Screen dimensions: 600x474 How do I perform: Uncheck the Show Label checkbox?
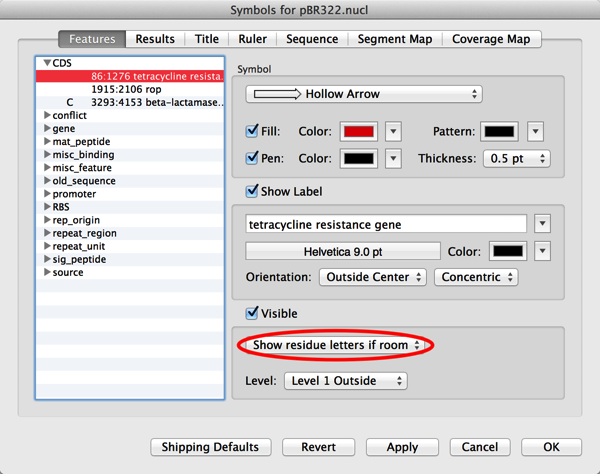coord(252,191)
